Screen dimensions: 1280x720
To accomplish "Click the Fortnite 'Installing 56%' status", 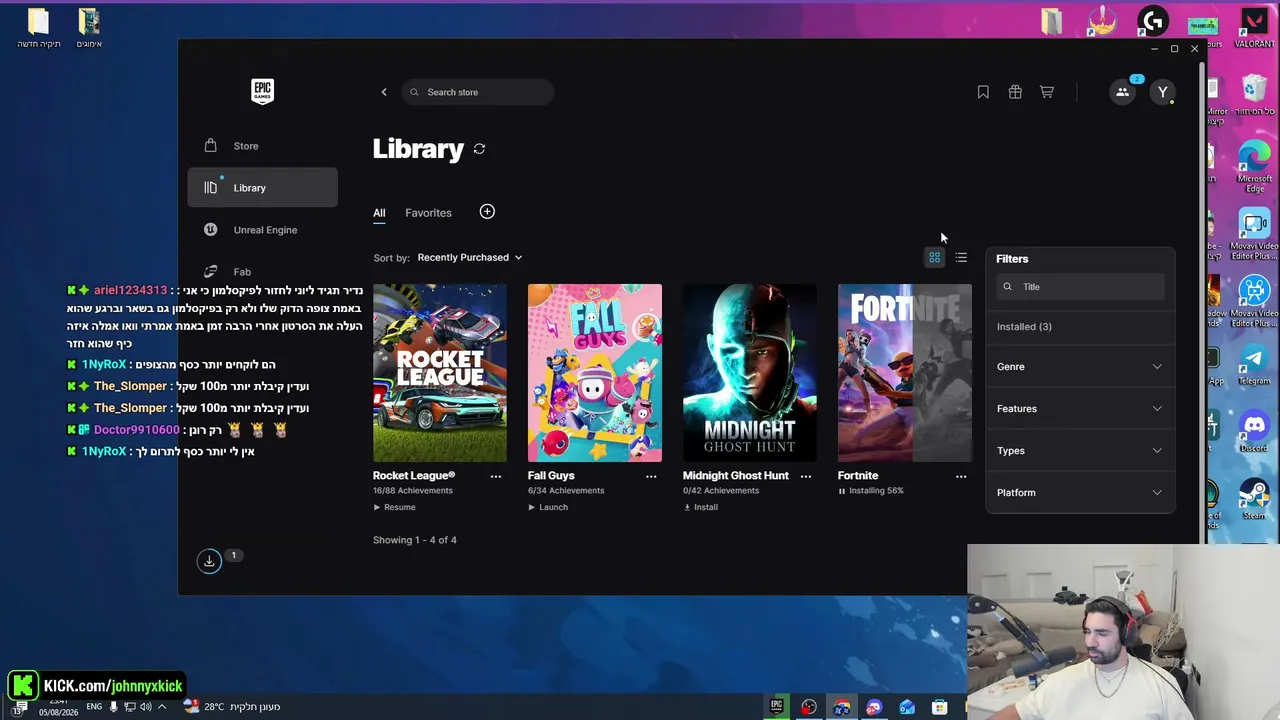I will [876, 491].
